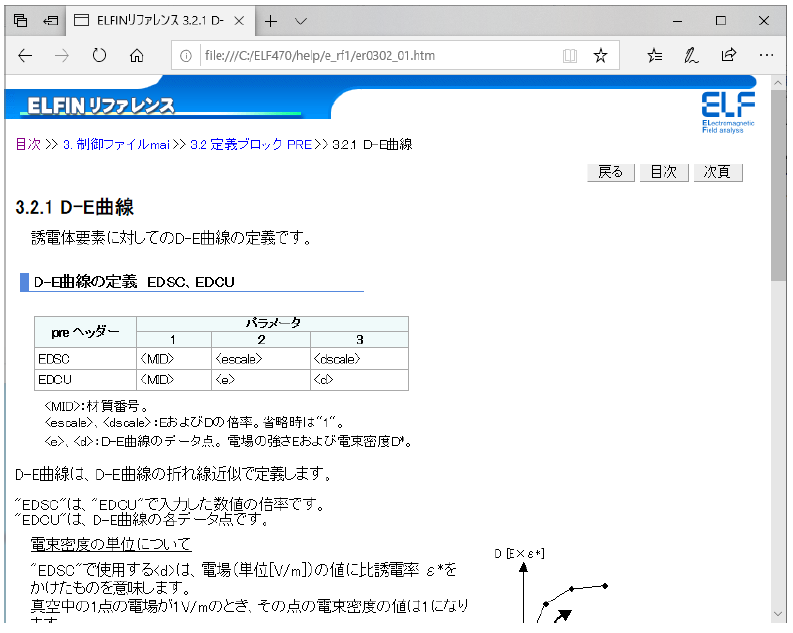Click the 戻る button
793x633 pixels.
pos(610,172)
